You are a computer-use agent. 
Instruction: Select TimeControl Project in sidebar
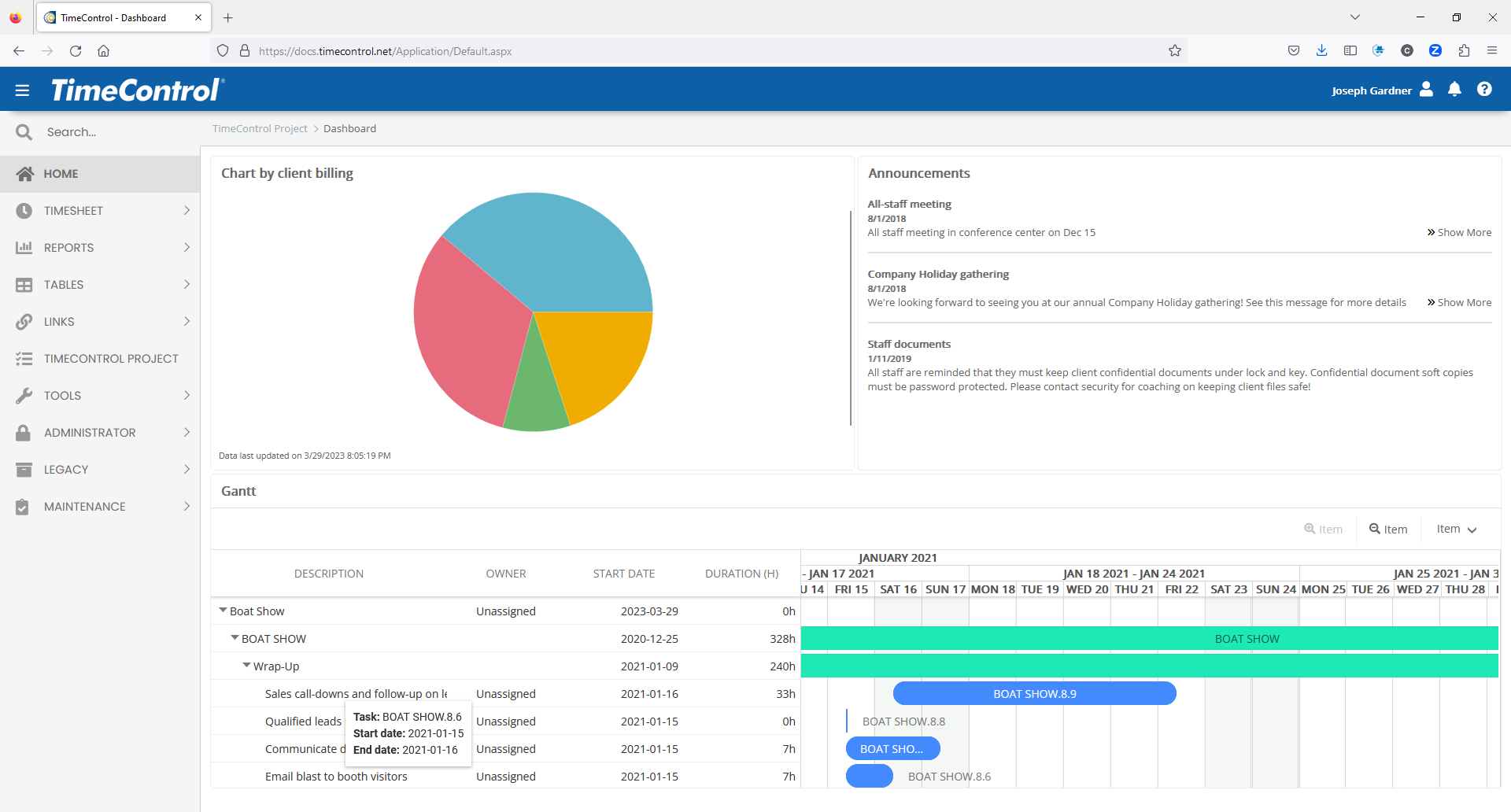tap(110, 359)
